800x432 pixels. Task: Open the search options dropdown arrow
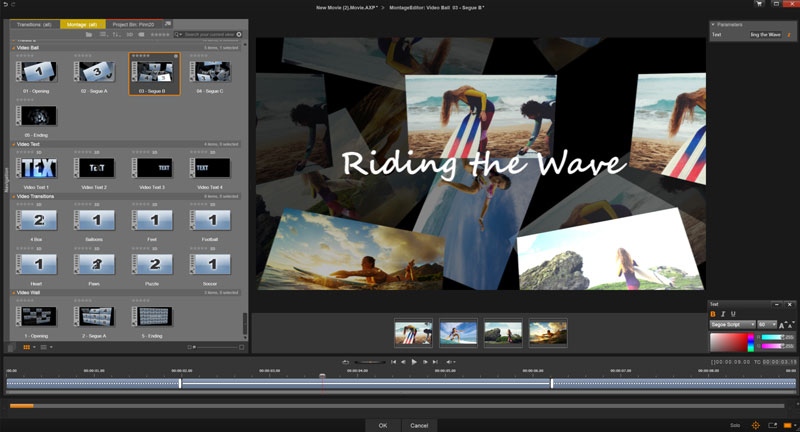tap(179, 35)
